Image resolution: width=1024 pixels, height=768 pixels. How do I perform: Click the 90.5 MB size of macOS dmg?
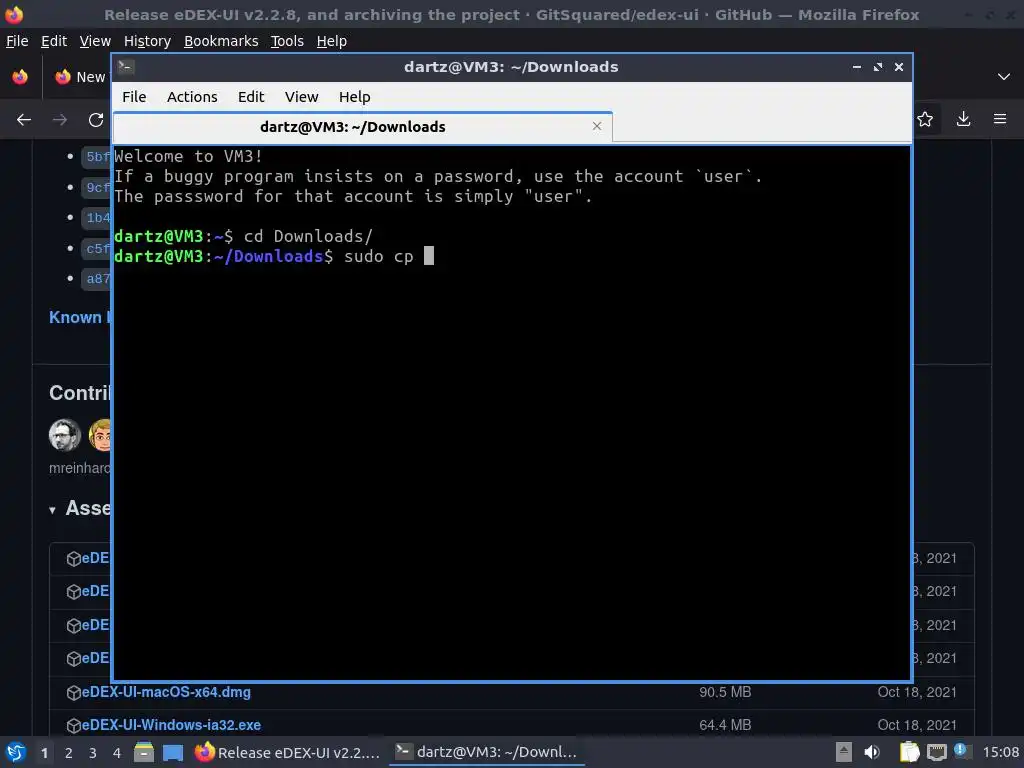725,692
